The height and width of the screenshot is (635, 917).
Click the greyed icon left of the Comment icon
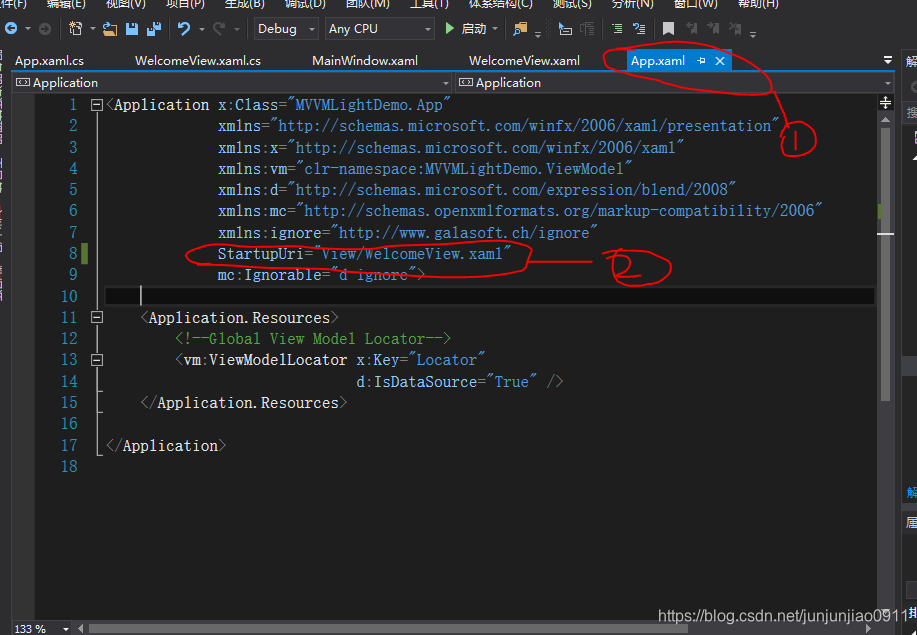click(587, 28)
